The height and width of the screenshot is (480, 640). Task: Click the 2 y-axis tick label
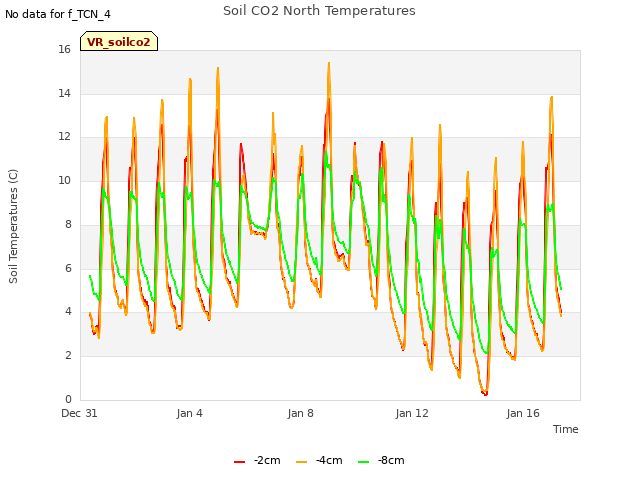[x=68, y=356]
